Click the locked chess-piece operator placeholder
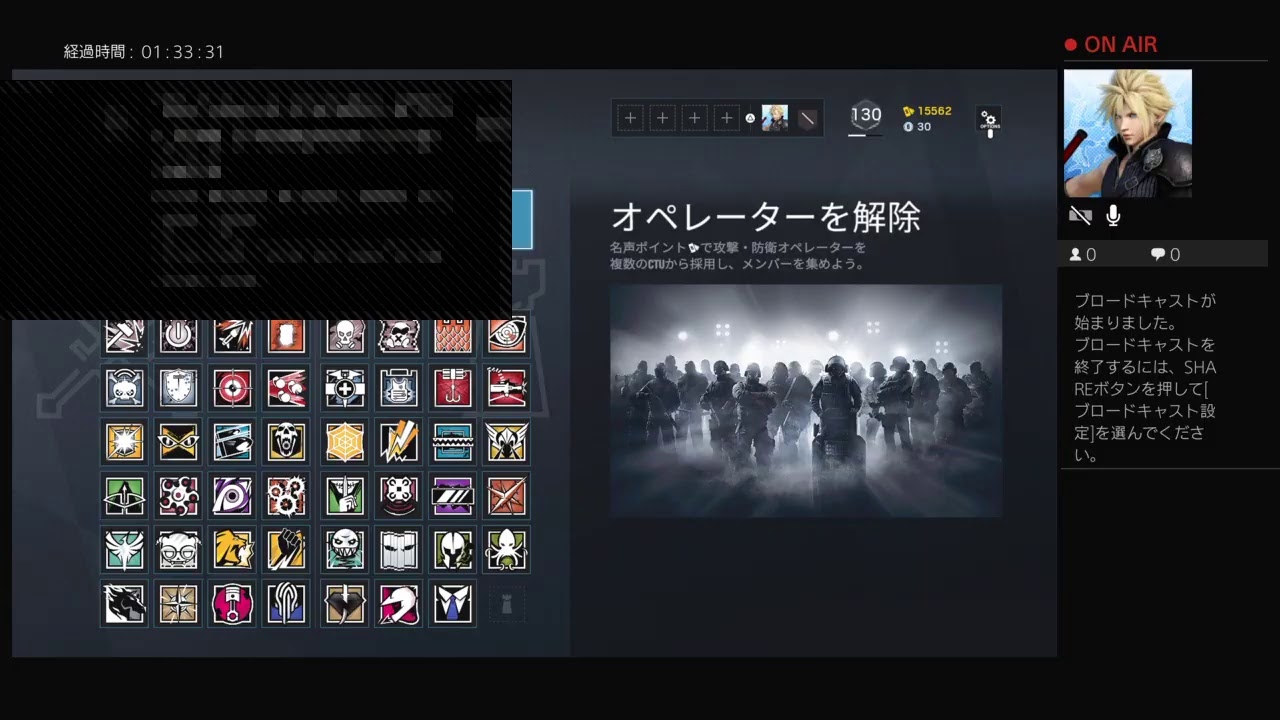1280x720 pixels. (x=507, y=604)
